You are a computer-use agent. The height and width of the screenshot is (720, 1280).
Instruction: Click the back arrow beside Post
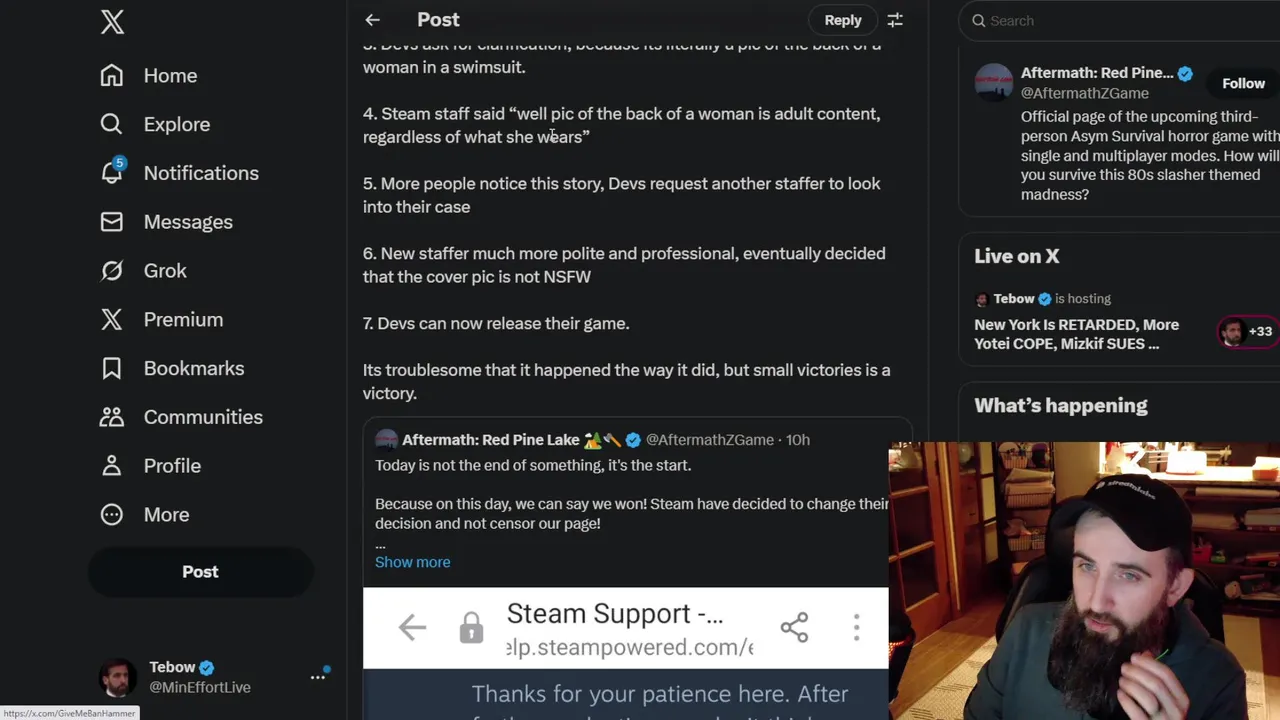[372, 20]
